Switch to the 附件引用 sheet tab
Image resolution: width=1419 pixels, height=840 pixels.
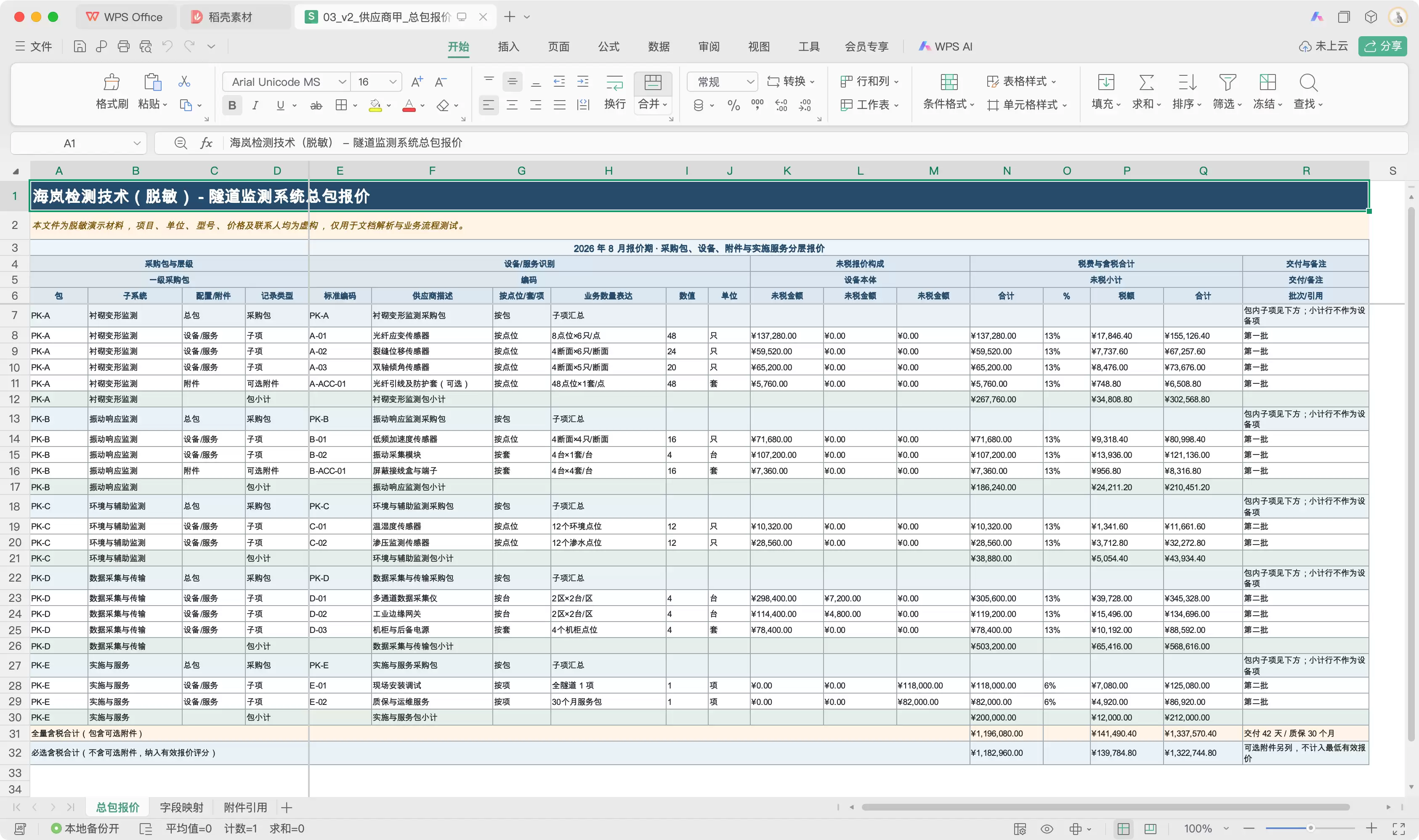coord(245,807)
